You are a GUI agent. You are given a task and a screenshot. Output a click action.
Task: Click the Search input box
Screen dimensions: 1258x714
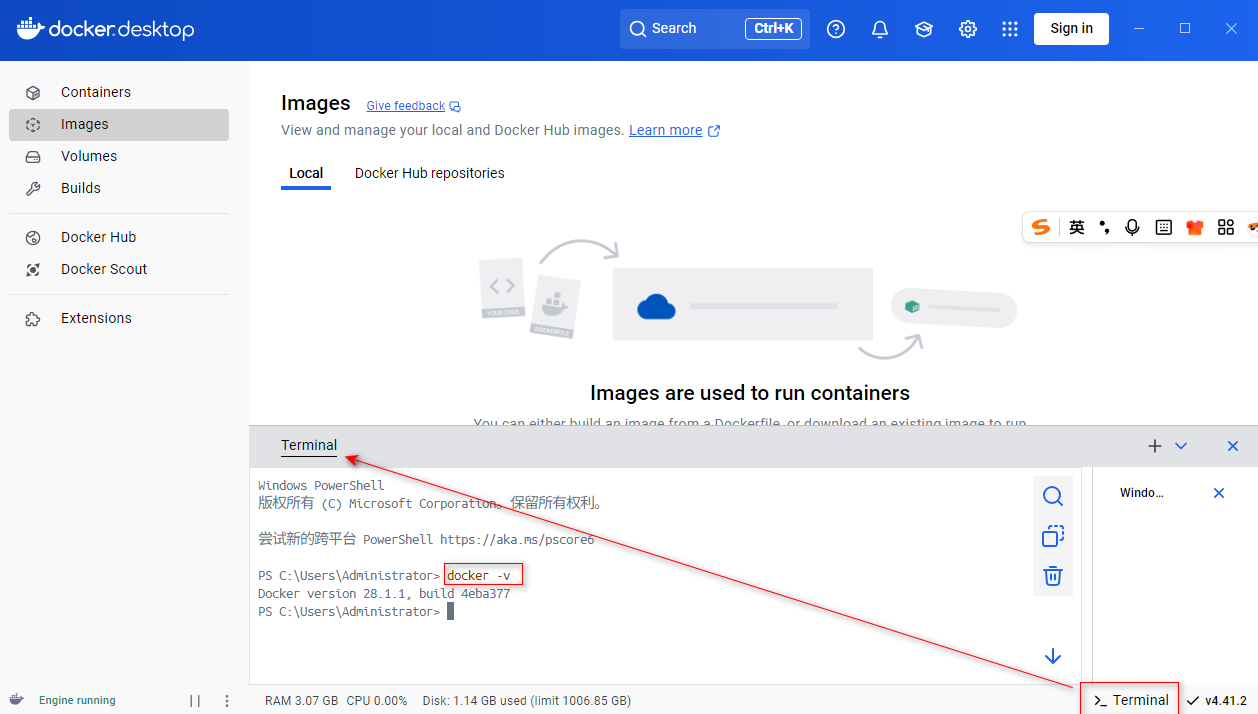click(715, 29)
